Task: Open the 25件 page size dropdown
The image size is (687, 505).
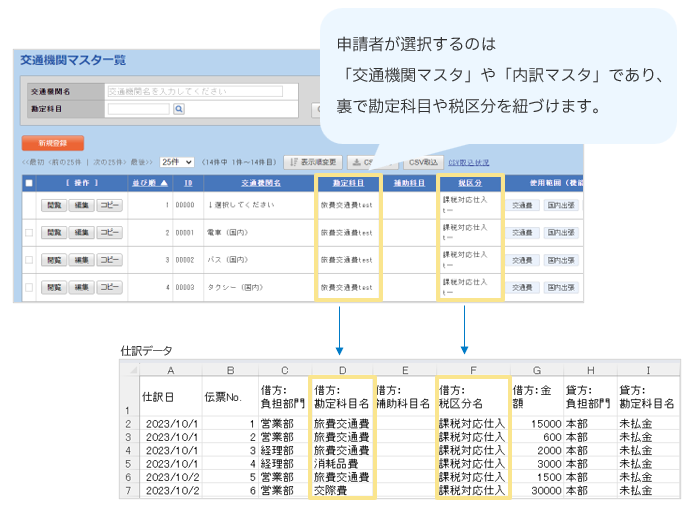Action: coord(177,161)
